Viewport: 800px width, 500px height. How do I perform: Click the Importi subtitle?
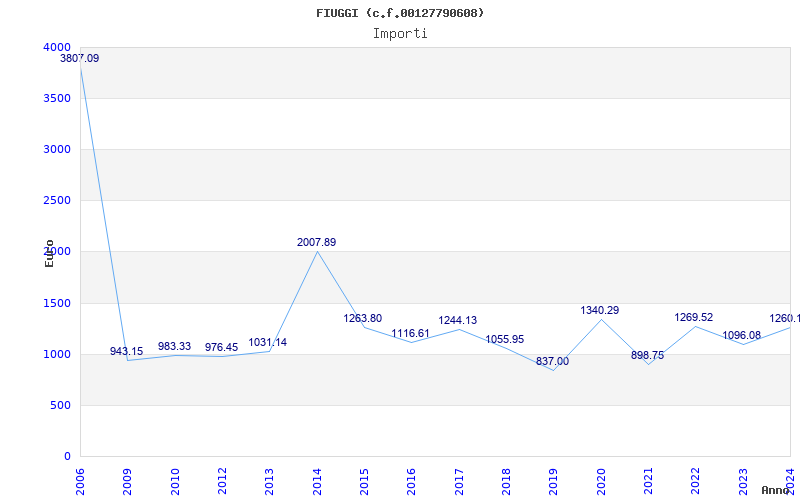400,33
